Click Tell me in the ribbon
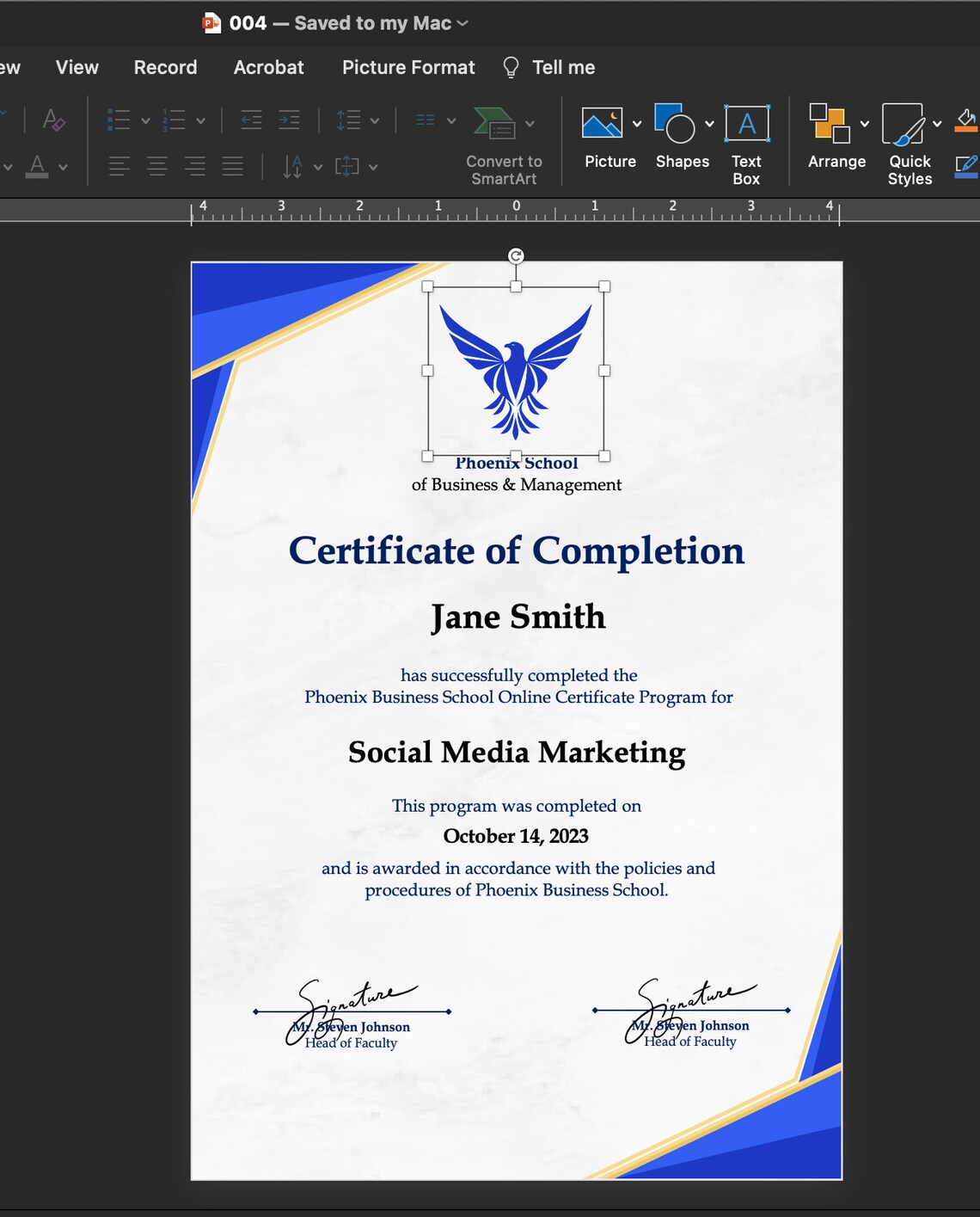Viewport: 980px width, 1217px height. (563, 67)
